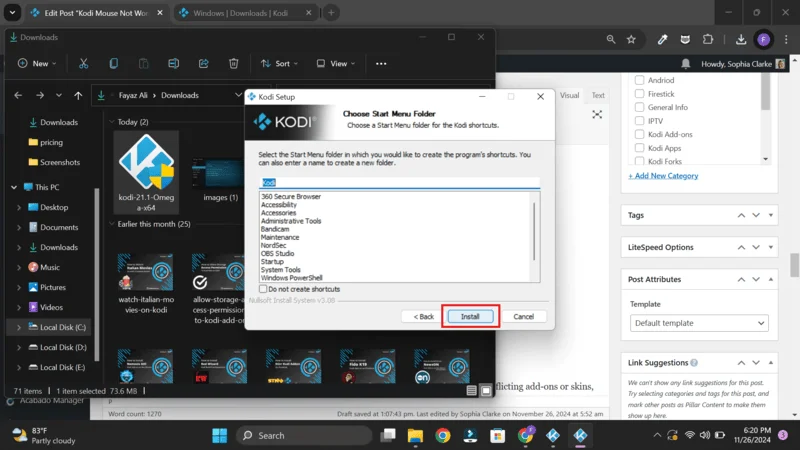800x450 pixels.
Task: Open new browser tab button
Action: [x=331, y=13]
